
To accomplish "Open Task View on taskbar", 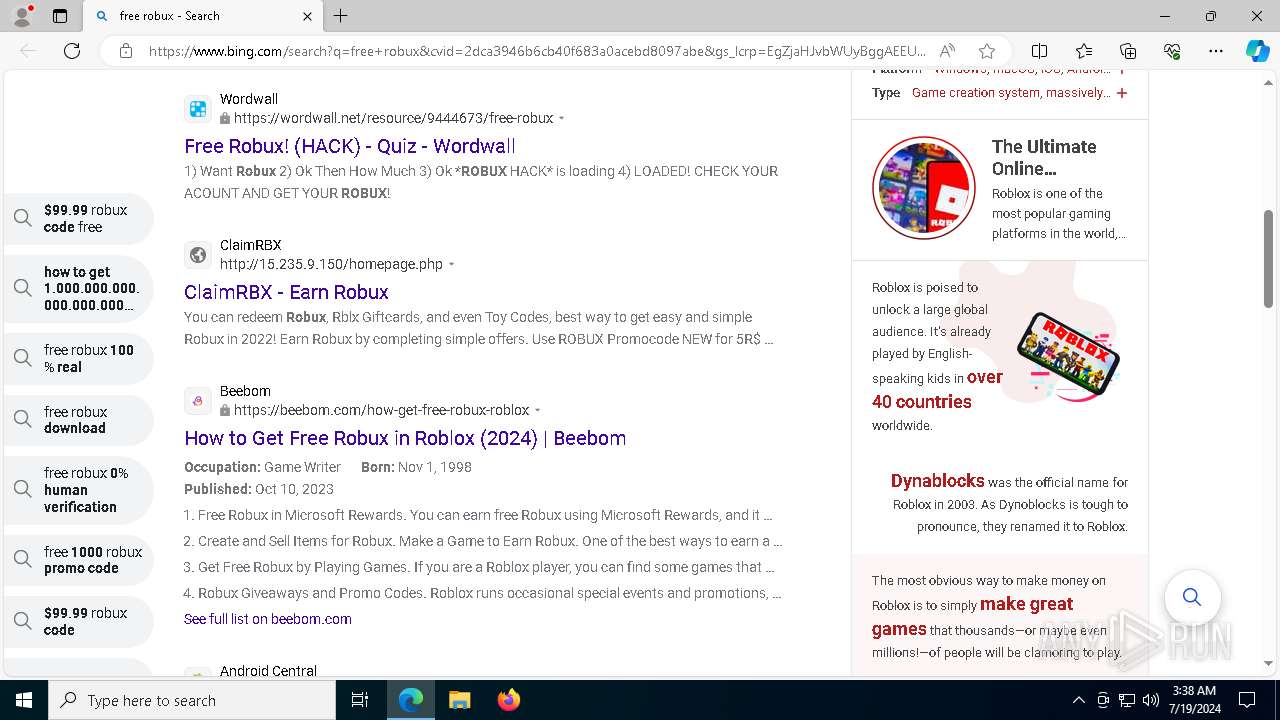I will 360,700.
